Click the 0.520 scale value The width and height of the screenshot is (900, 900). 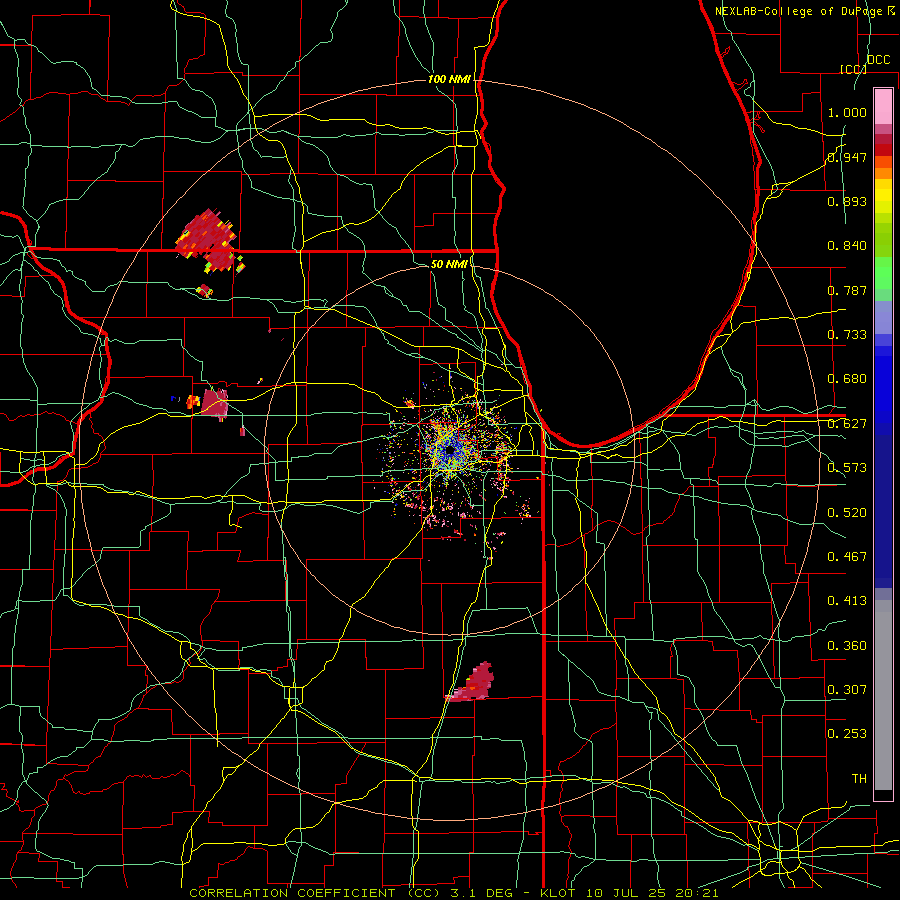(x=847, y=513)
